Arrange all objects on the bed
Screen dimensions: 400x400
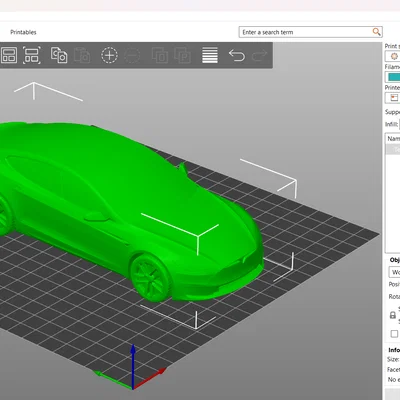[9, 55]
